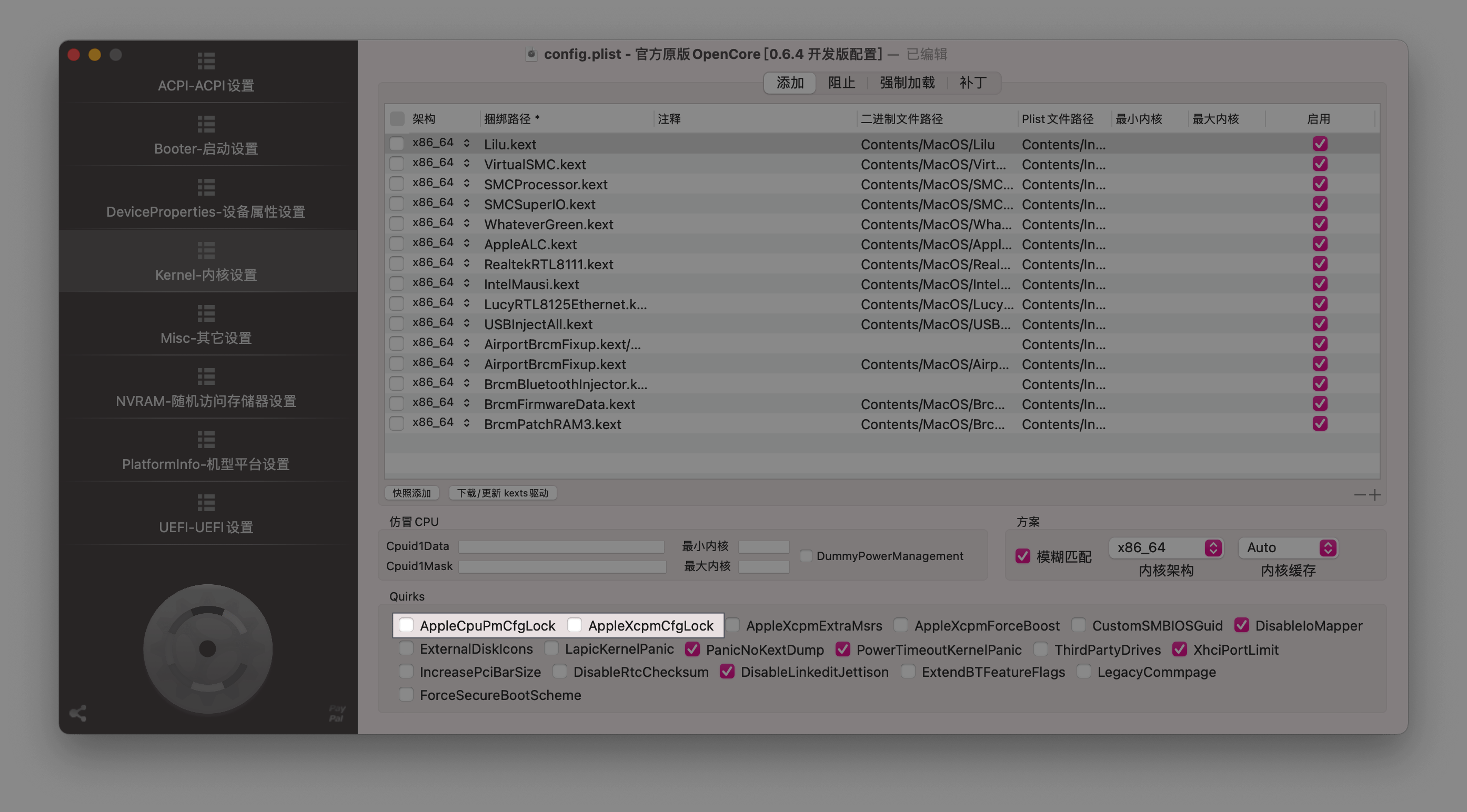Change arch stepper for VirtualSMC.kext row

pos(466,164)
